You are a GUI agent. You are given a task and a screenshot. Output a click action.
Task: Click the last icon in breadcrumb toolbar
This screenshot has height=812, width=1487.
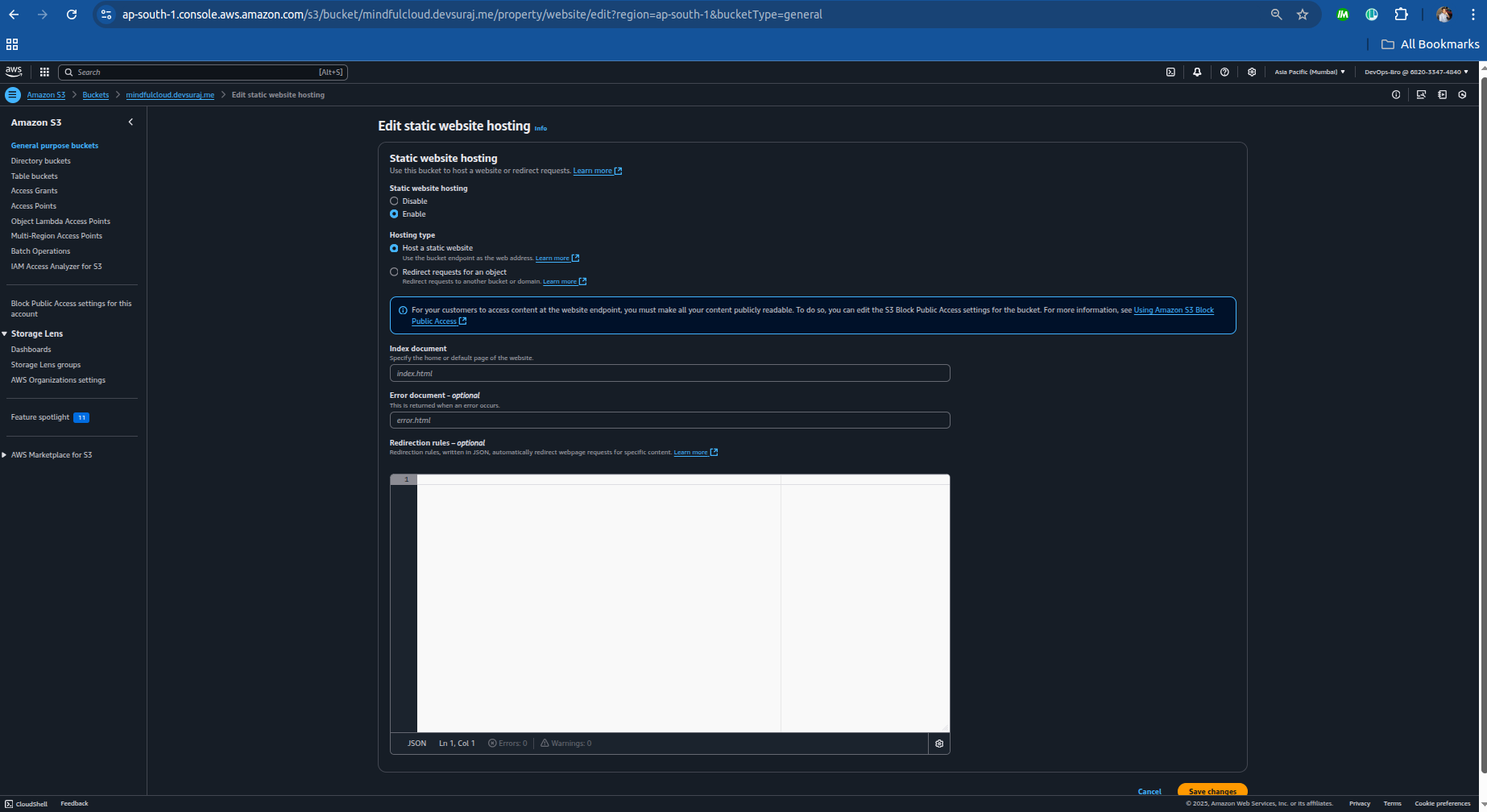[x=1462, y=95]
